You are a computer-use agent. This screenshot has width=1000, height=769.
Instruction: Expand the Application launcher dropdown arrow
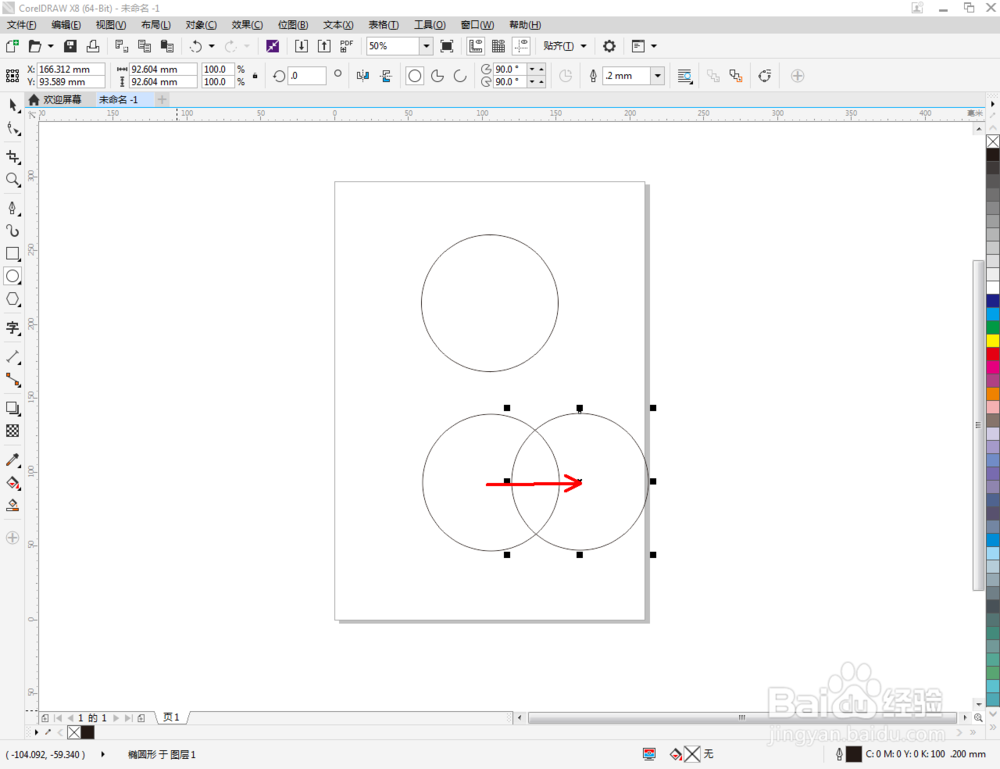654,46
